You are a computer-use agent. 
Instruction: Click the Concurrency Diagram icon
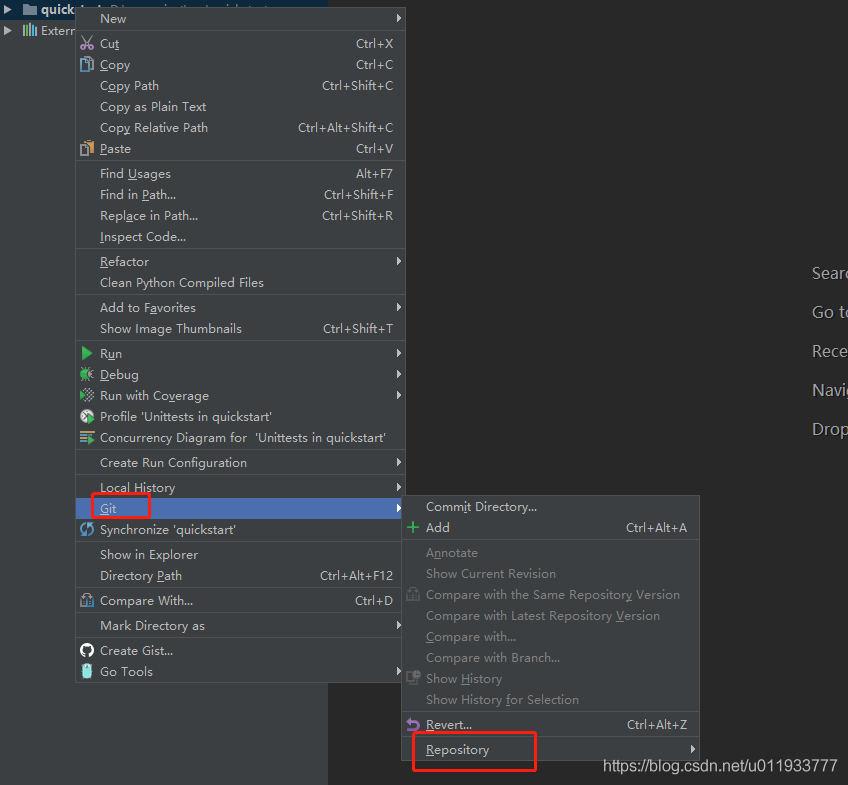[87, 437]
